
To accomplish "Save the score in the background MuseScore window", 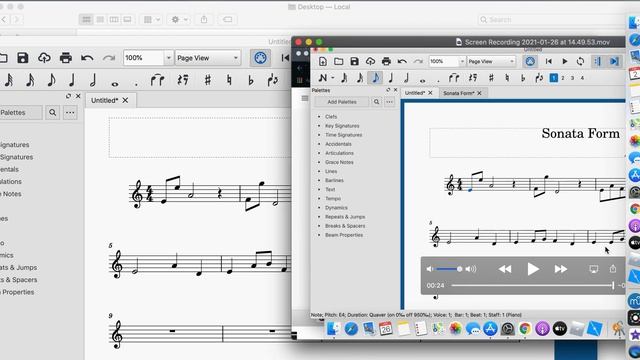I will (x=23, y=58).
